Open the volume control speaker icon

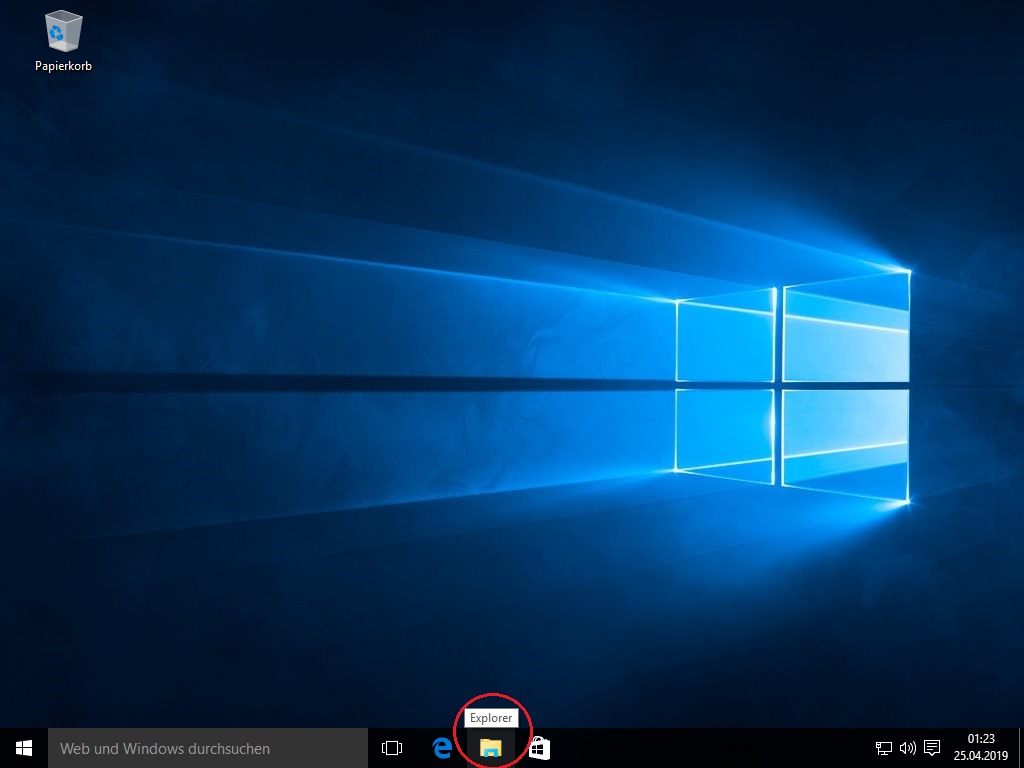click(x=907, y=747)
